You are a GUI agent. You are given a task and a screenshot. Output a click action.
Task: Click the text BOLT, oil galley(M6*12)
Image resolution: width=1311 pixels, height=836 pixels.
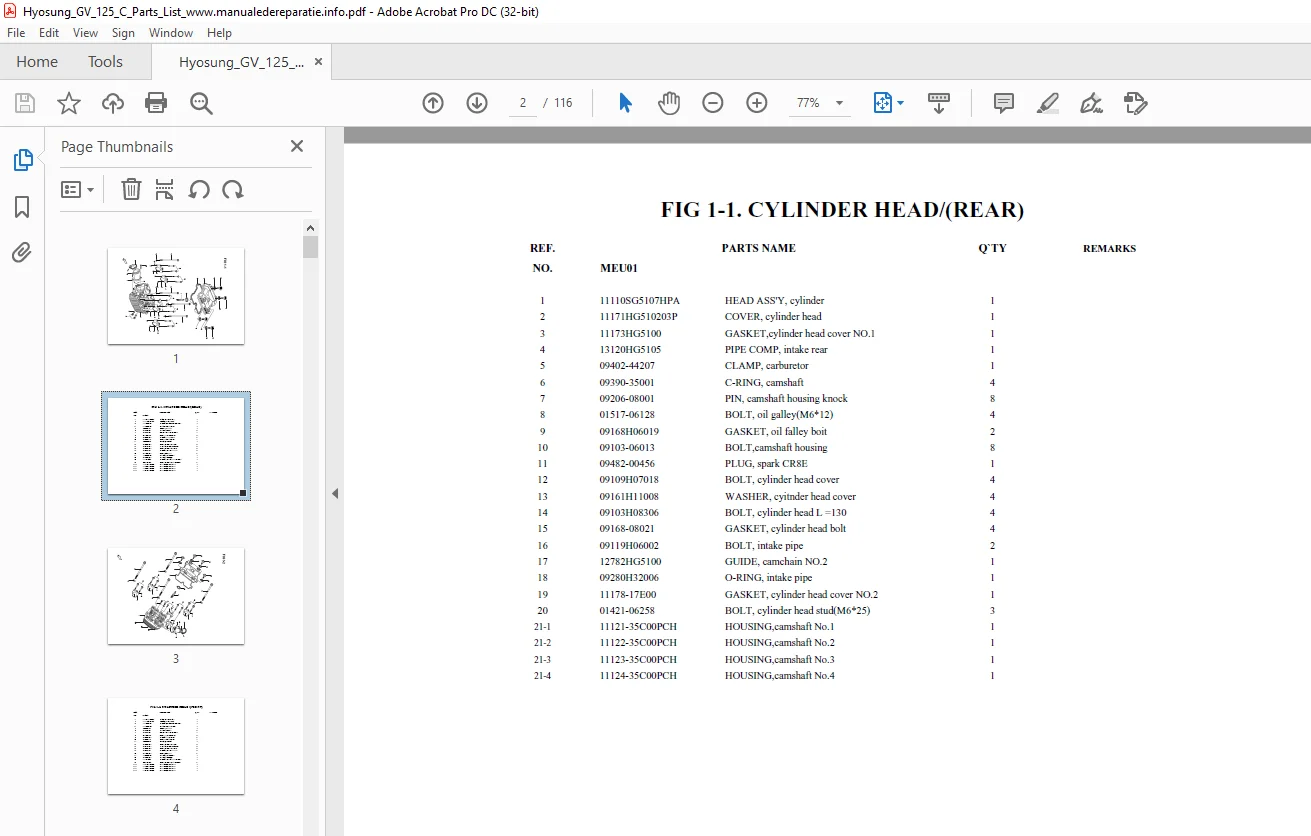[778, 414]
